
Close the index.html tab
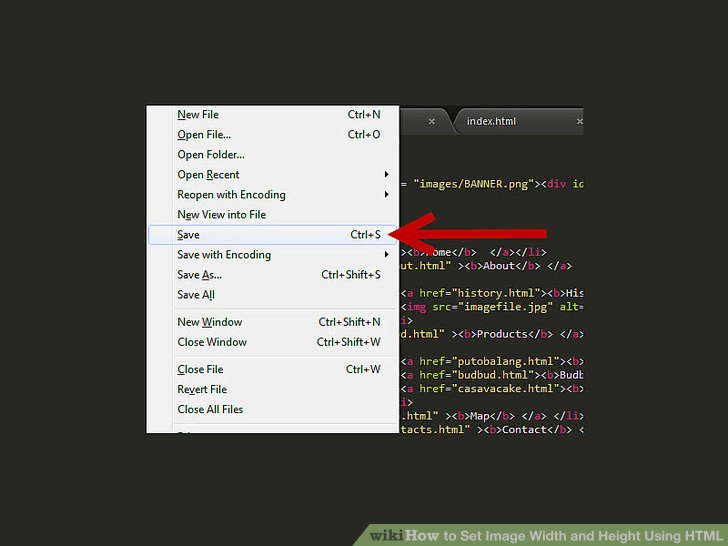tap(579, 122)
